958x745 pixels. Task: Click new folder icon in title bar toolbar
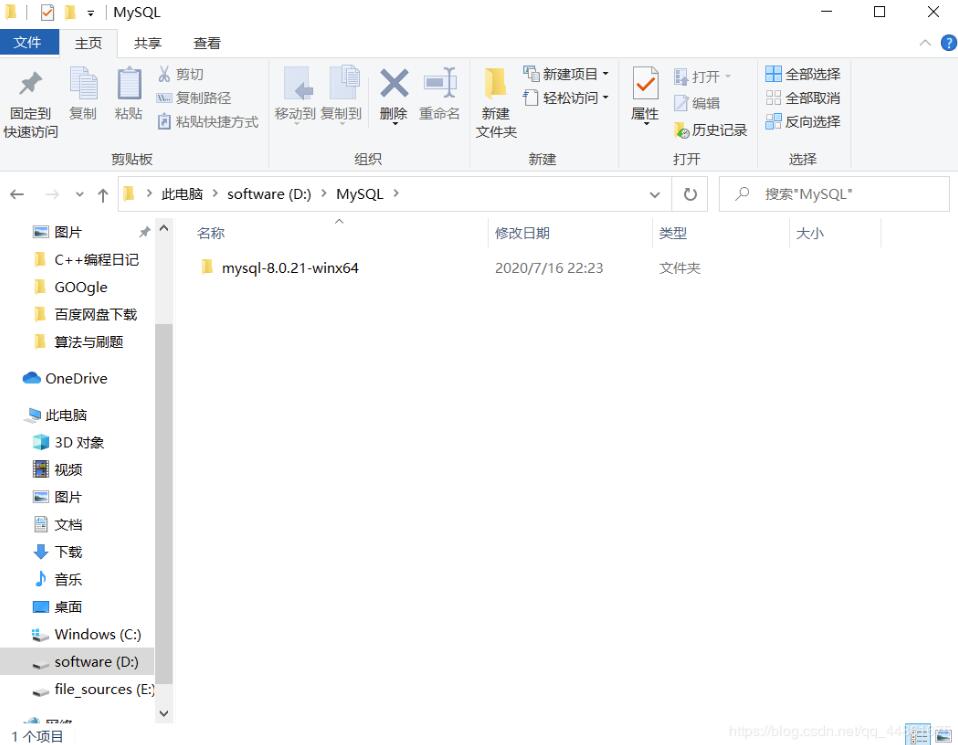[x=70, y=12]
